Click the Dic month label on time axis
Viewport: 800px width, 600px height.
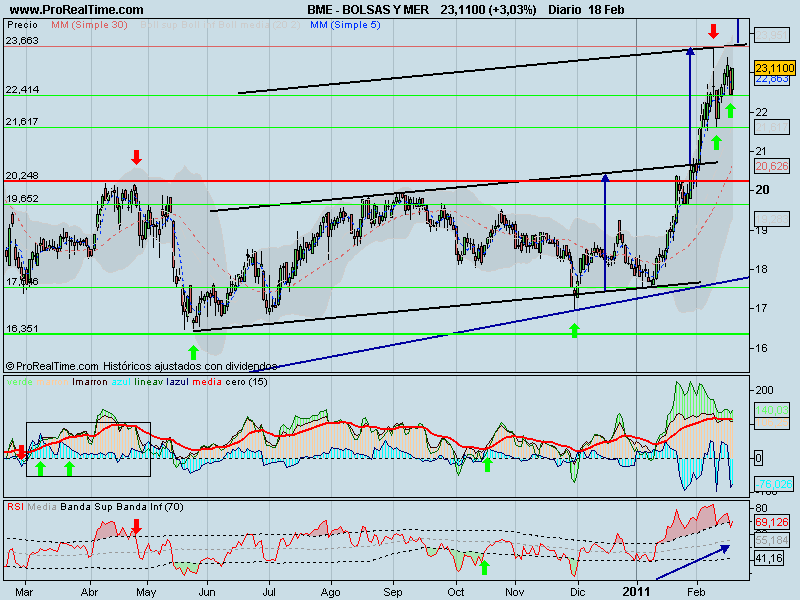(577, 592)
